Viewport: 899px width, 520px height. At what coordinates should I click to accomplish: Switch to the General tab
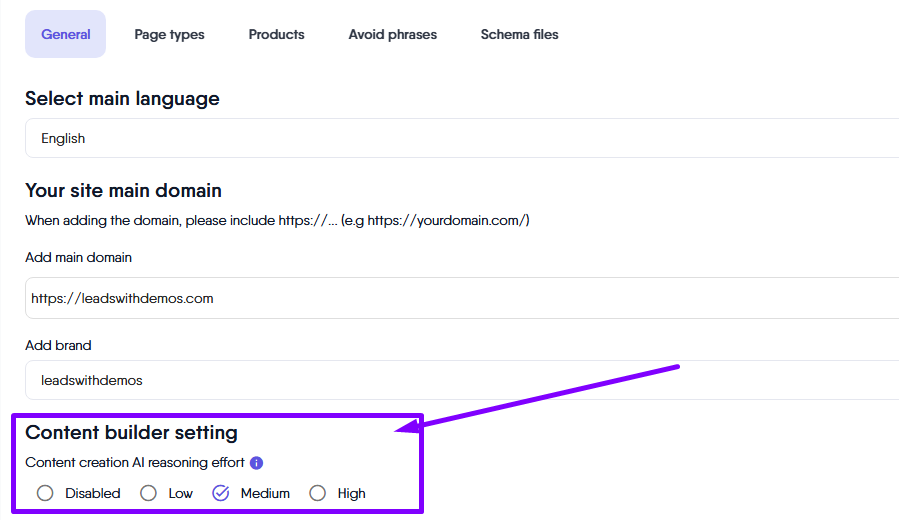click(66, 34)
